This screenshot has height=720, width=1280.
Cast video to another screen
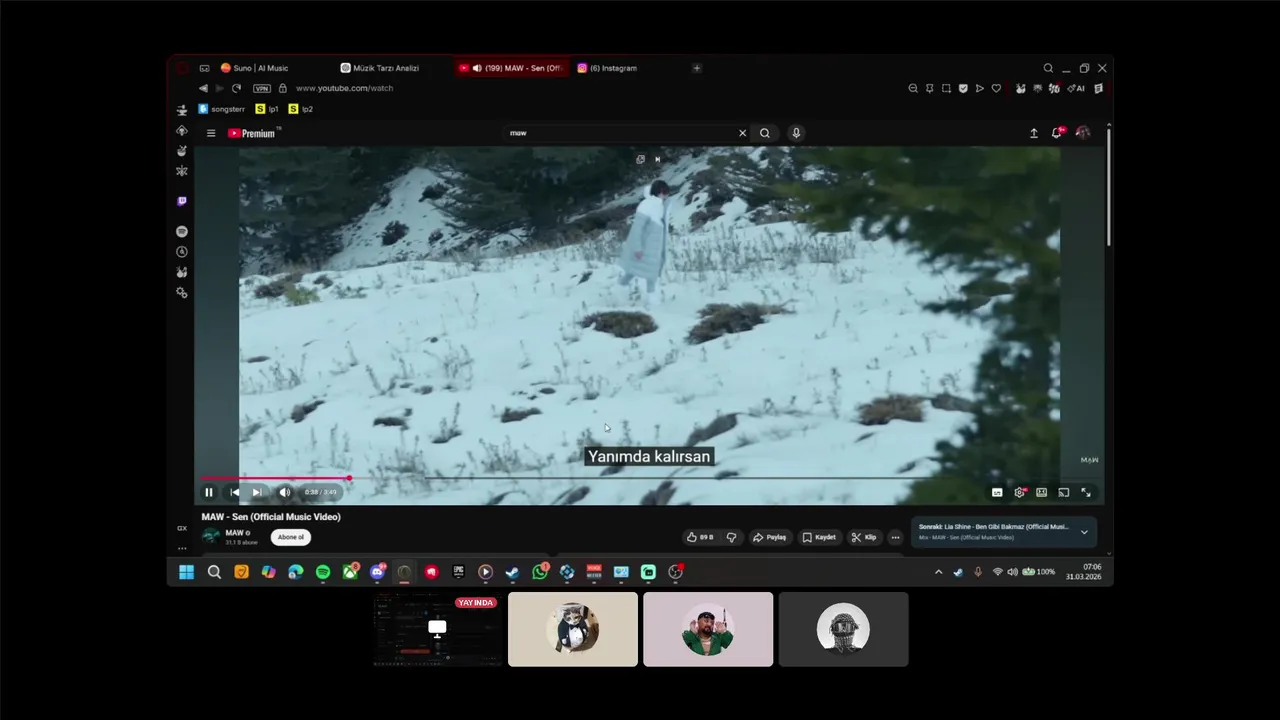point(1063,492)
